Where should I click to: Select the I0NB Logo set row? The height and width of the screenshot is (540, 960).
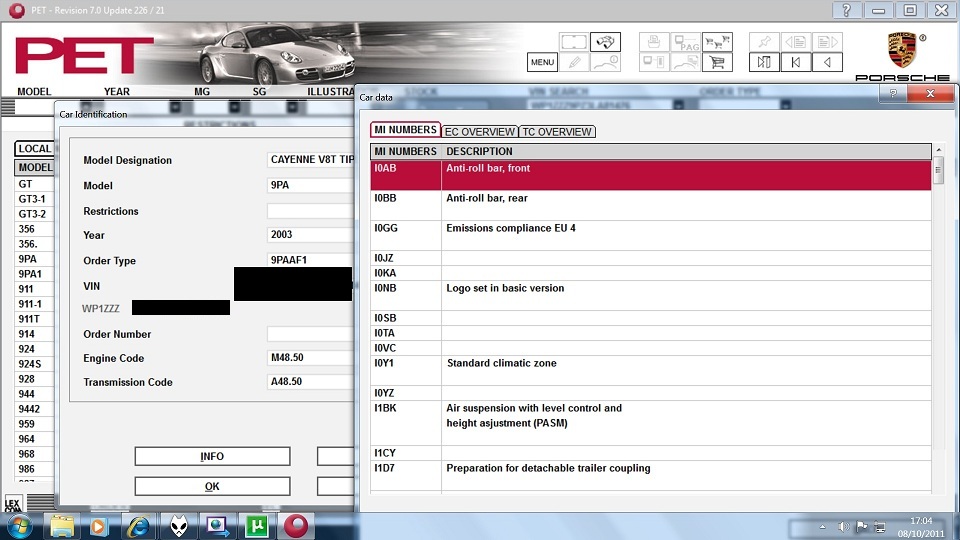[651, 295]
